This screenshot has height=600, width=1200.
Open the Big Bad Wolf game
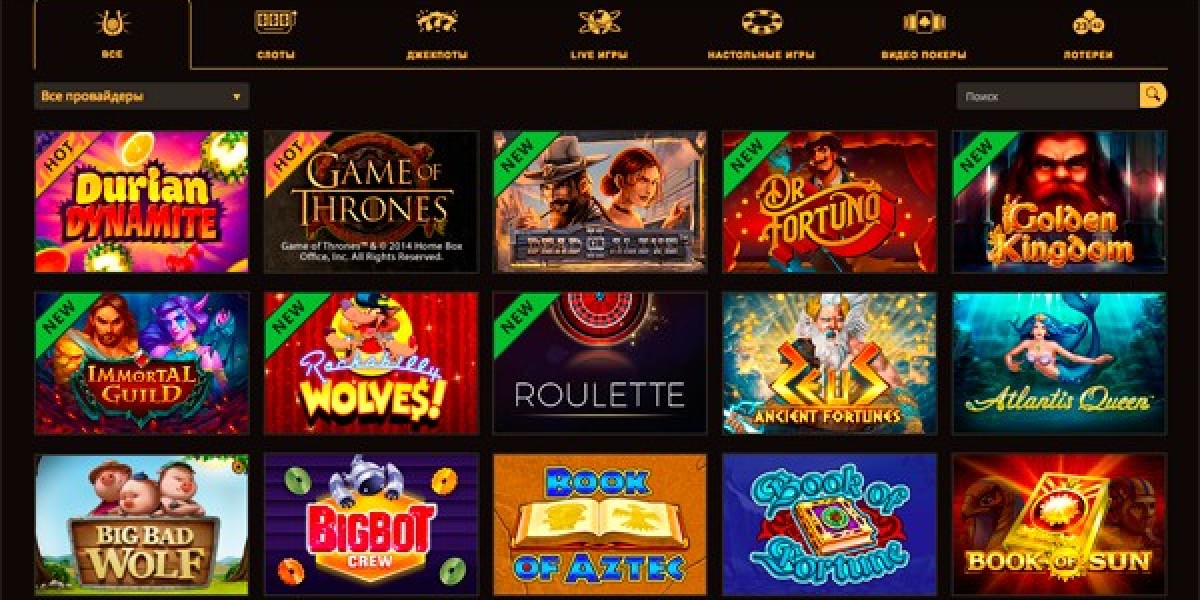[141, 524]
